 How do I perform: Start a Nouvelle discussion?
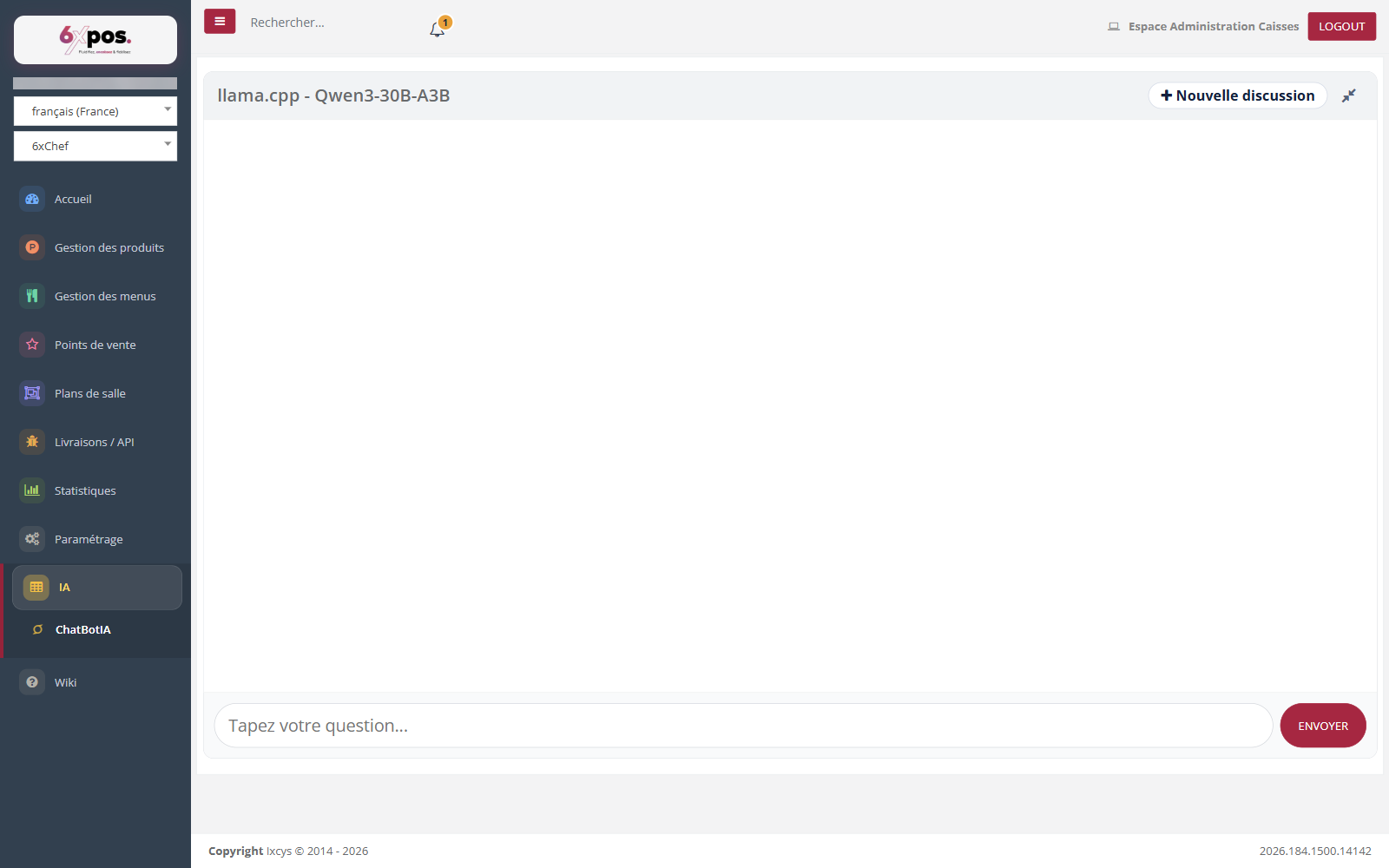(x=1237, y=95)
